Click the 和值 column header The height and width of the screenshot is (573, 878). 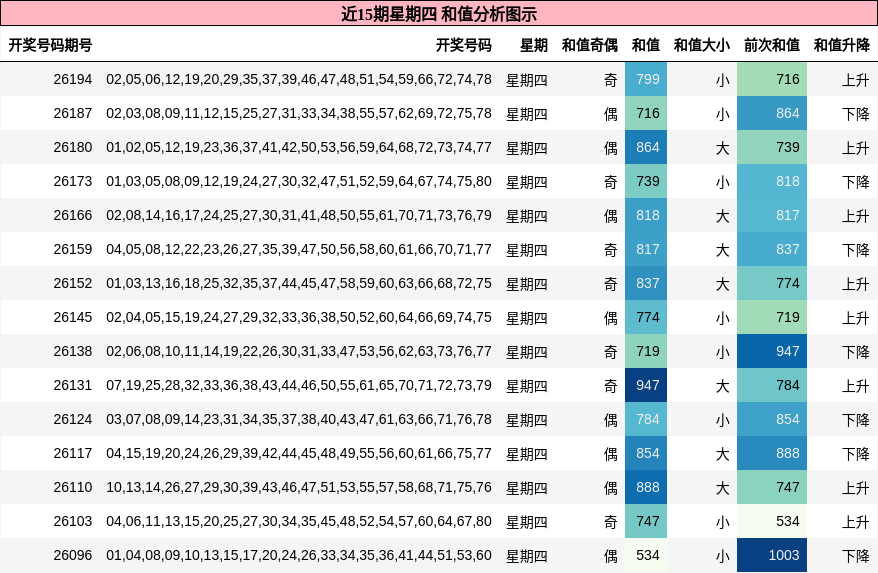(646, 45)
